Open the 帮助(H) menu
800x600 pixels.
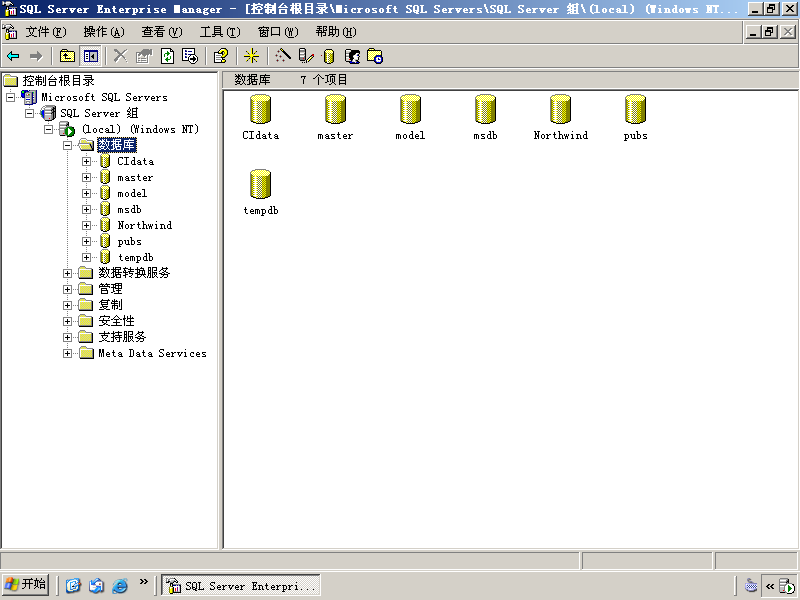pyautogui.click(x=336, y=32)
